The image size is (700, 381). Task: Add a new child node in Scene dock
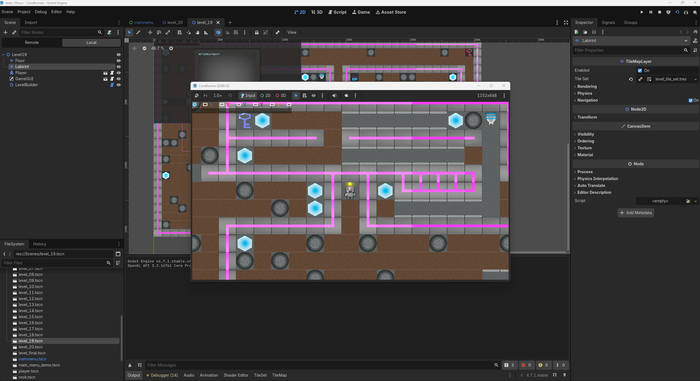(5, 32)
